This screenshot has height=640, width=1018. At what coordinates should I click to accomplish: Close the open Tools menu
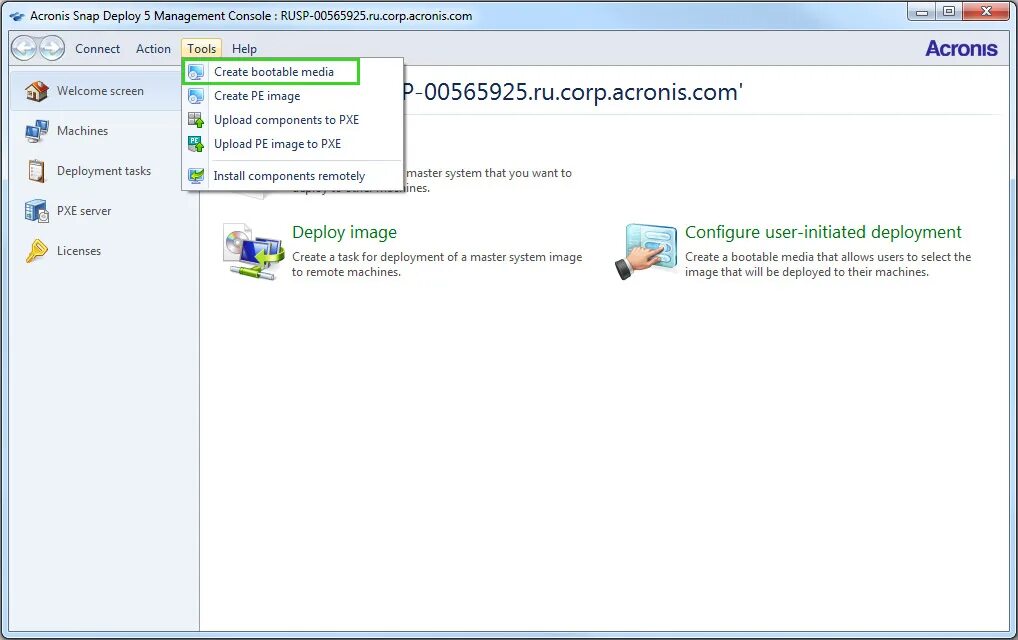[x=201, y=49]
